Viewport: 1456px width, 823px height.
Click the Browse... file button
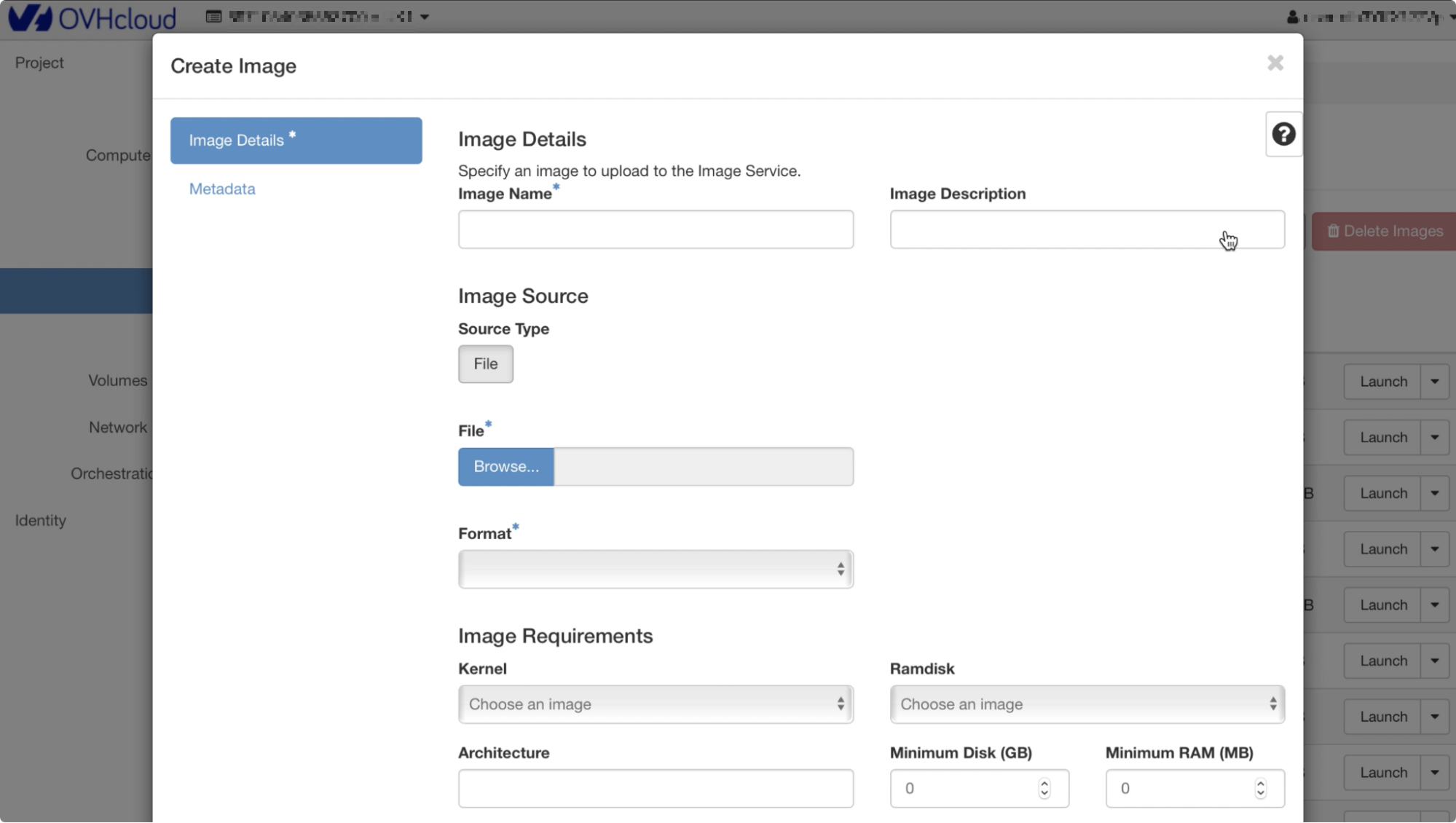[505, 466]
